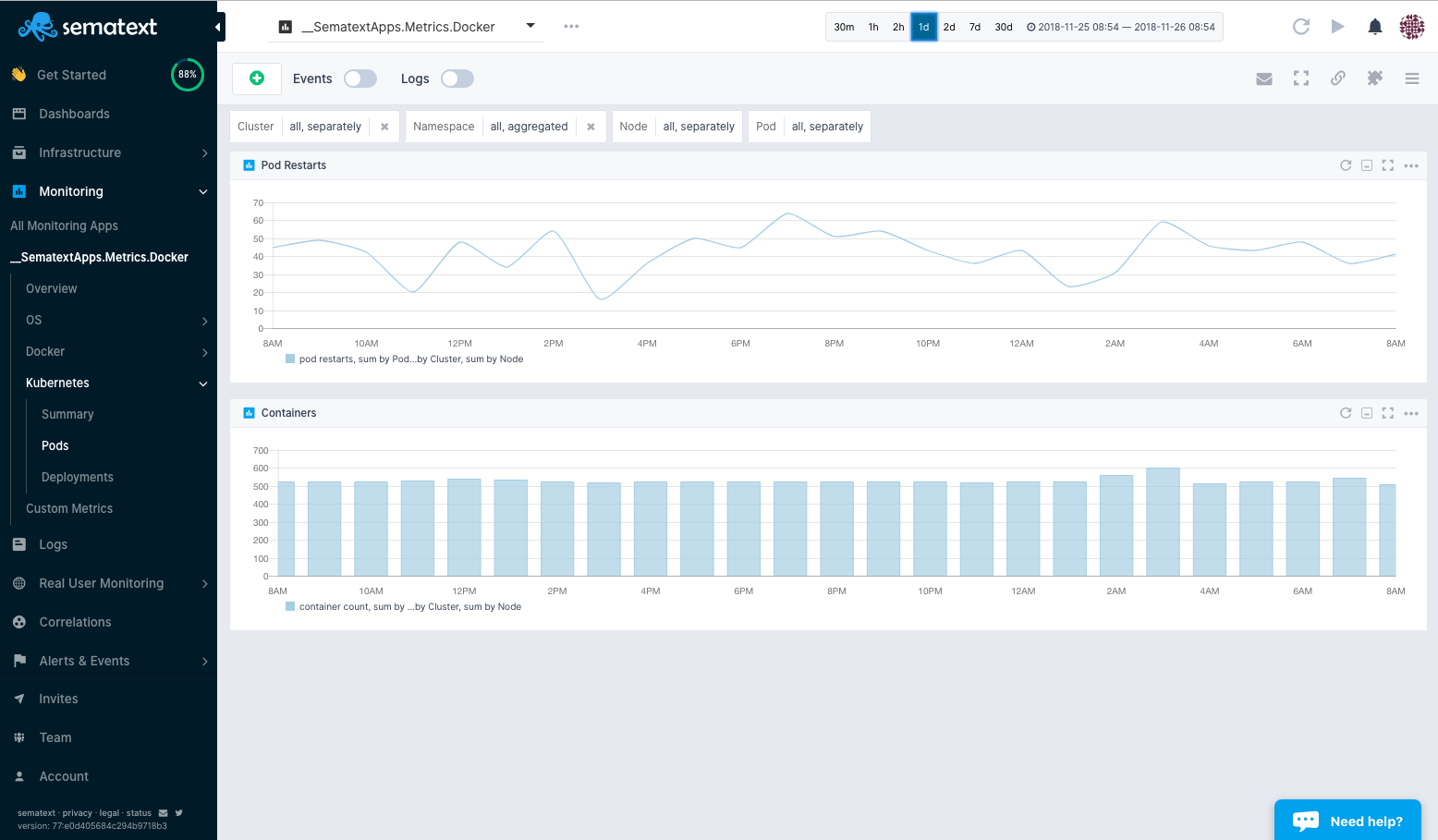Open Kubernetes Summary page
This screenshot has height=840, width=1438.
(67, 414)
